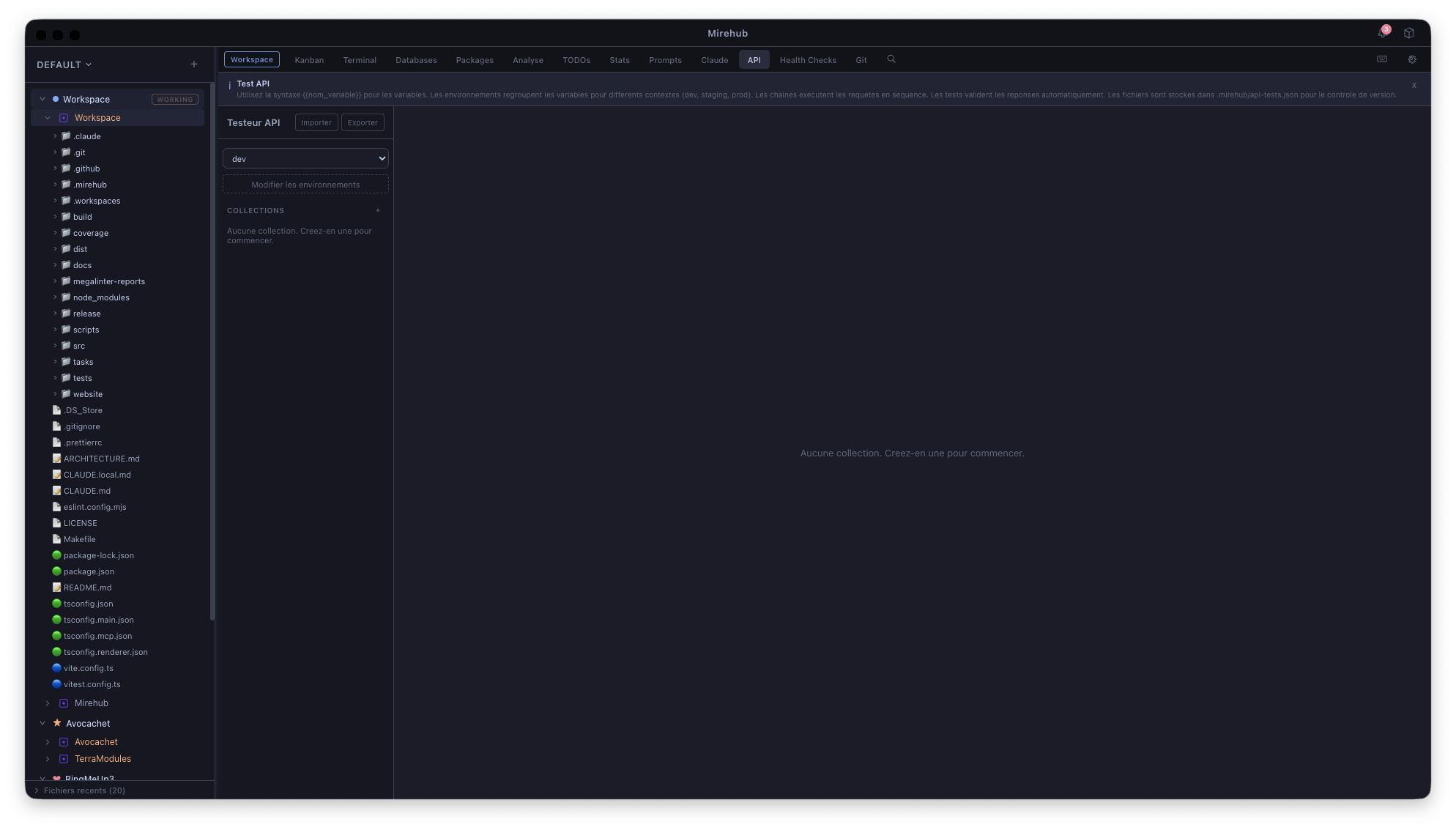Open the DEFAULT workspace dropdown
The width and height of the screenshot is (1456, 830).
coord(64,64)
